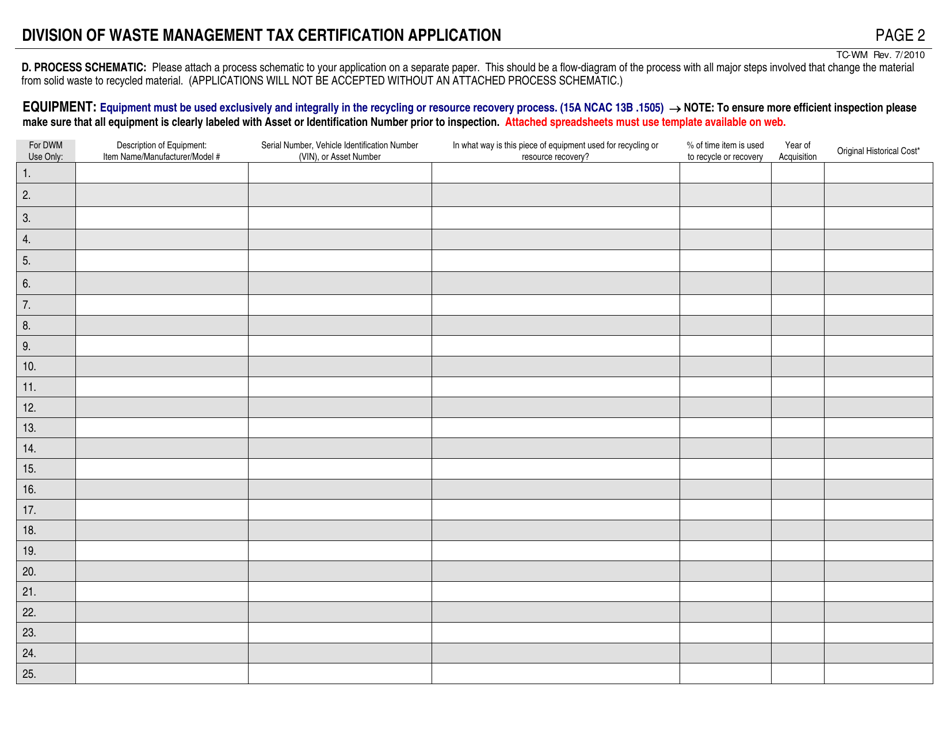950x733 pixels.
Task: Click the Year of Acquisition field in row 9
Action: point(797,346)
